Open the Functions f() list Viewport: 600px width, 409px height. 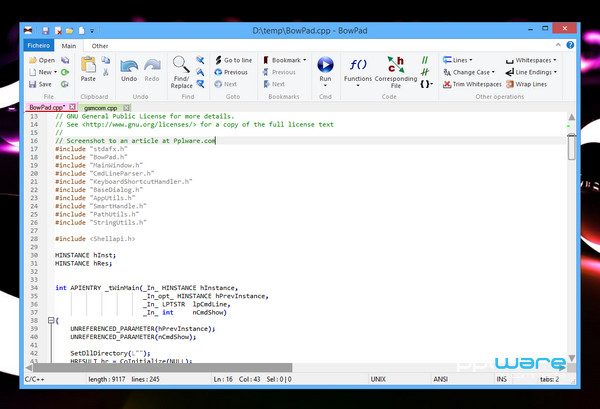click(358, 72)
